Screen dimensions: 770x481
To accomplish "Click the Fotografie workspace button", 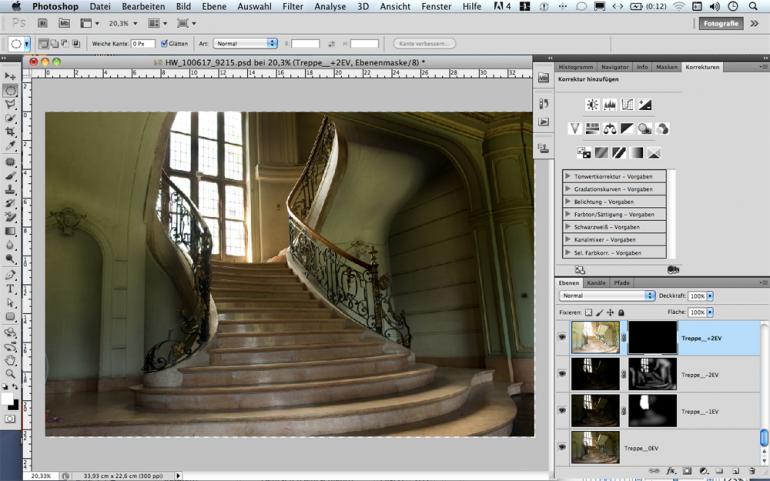I will [721, 23].
